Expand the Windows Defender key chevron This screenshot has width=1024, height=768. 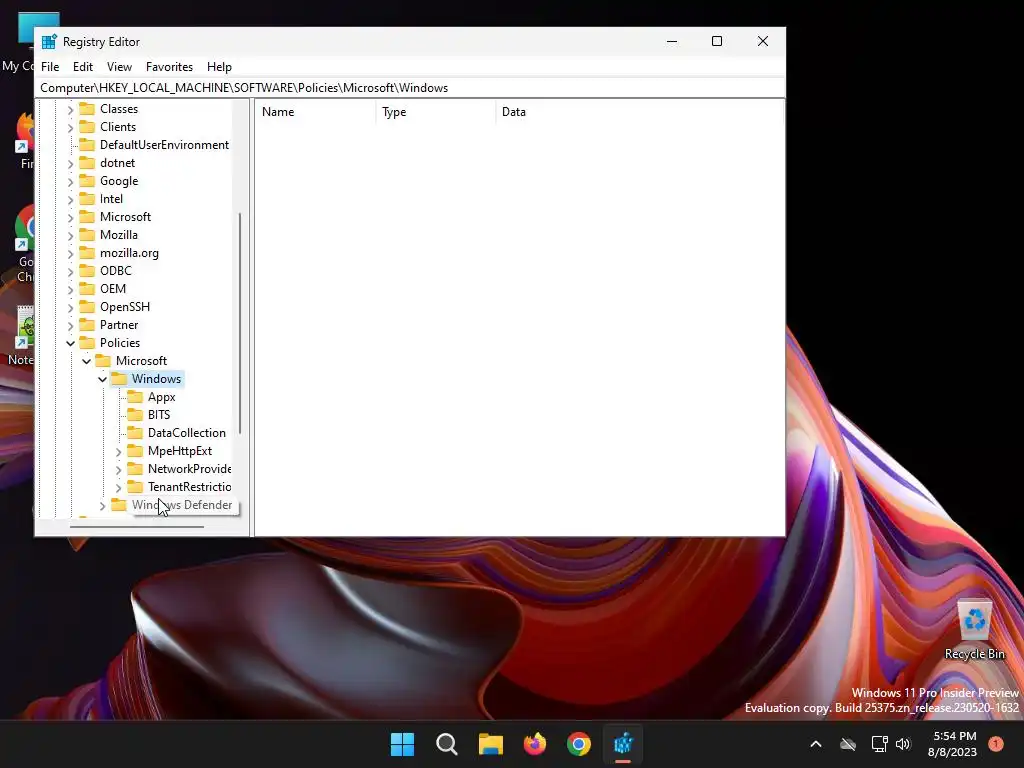[x=103, y=505]
